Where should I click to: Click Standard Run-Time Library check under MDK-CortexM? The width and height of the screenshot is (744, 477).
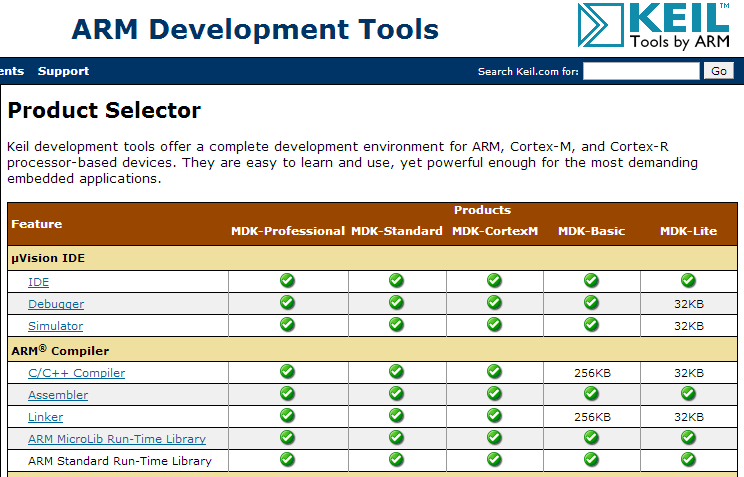point(494,459)
